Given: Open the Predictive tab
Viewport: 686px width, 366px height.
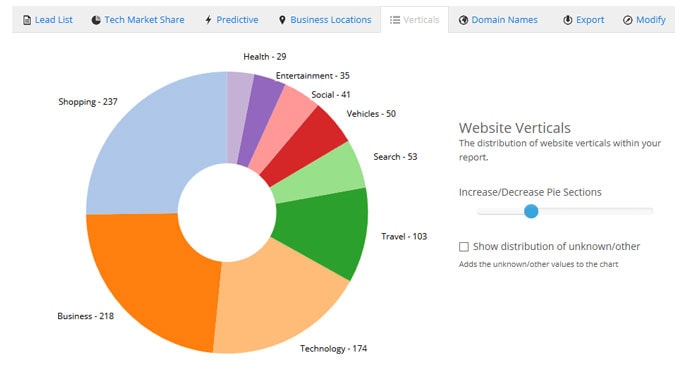Looking at the screenshot, I should tap(232, 20).
